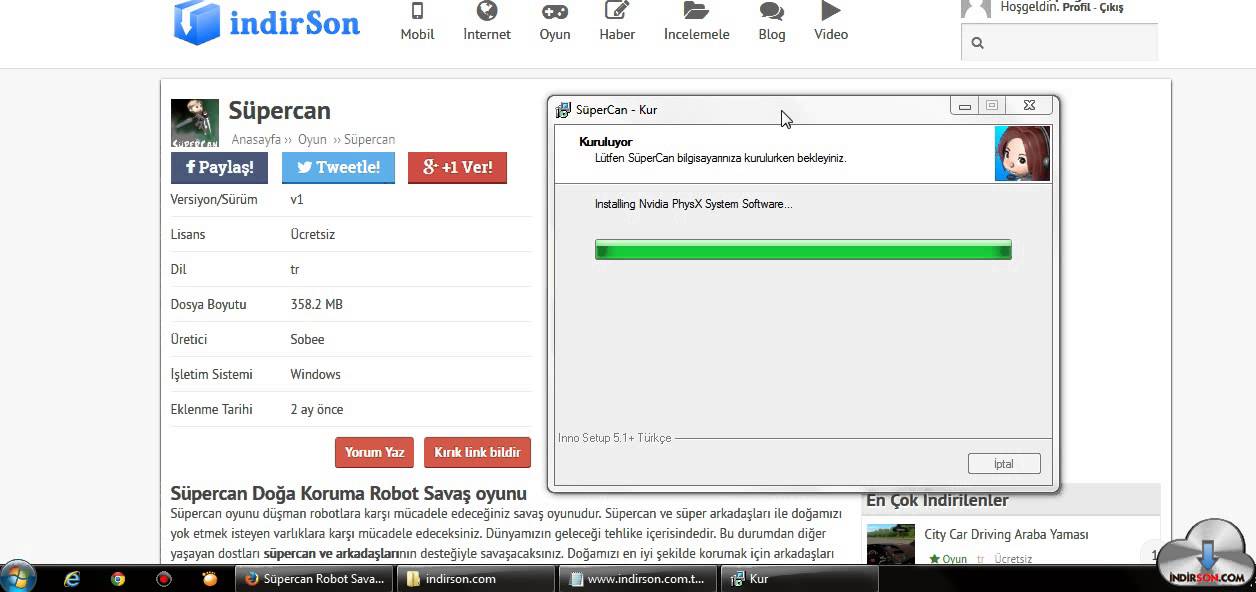Share via Facebook Paylaş! button
This screenshot has height=592, width=1256.
[219, 167]
